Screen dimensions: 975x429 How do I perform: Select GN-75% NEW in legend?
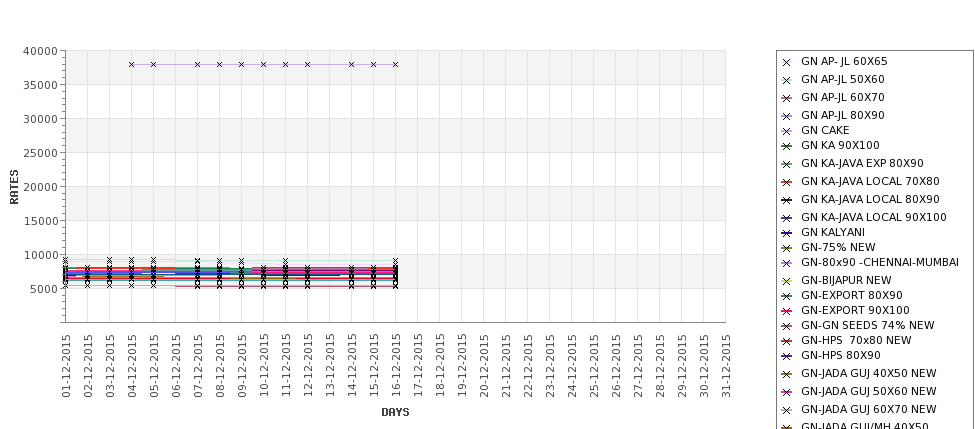pos(838,247)
